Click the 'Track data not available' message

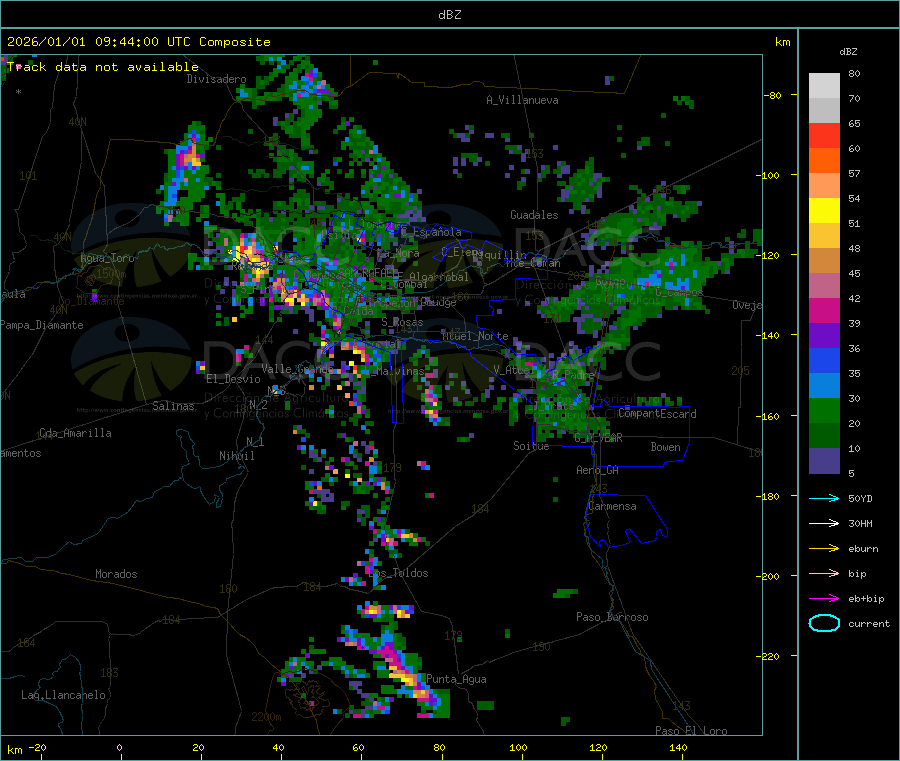103,67
